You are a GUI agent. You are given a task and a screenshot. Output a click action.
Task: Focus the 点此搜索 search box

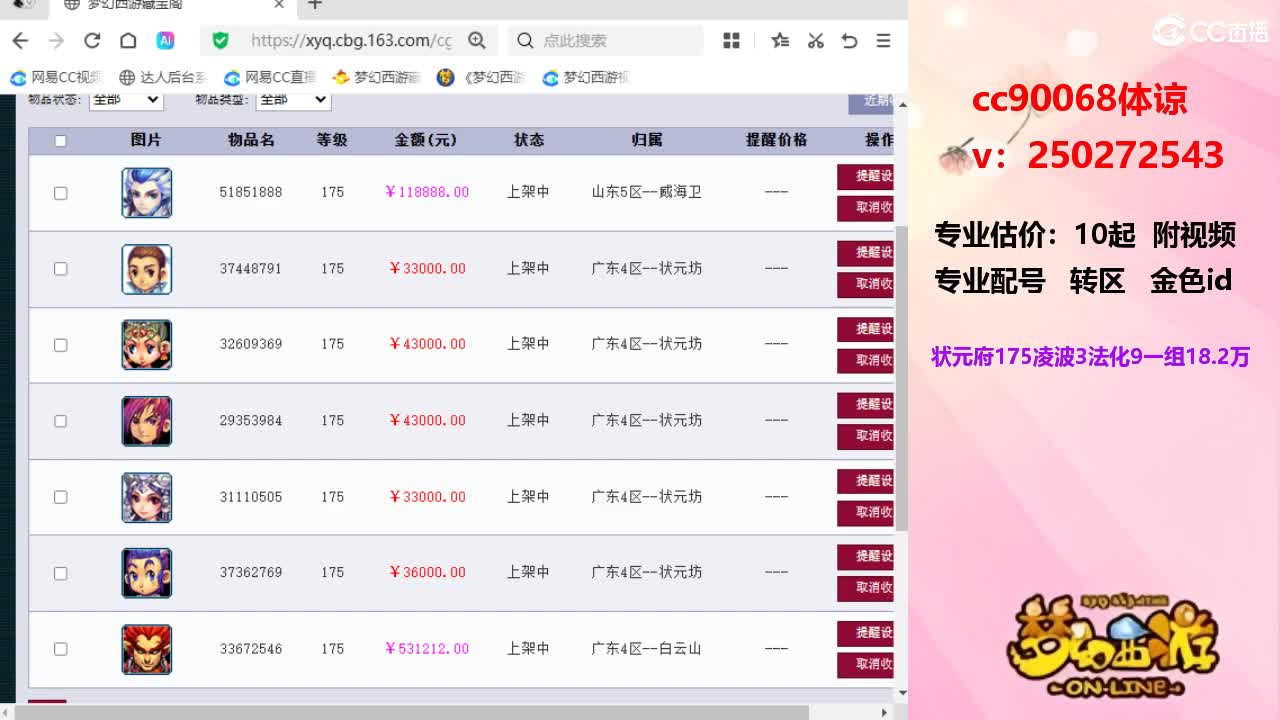(x=606, y=41)
